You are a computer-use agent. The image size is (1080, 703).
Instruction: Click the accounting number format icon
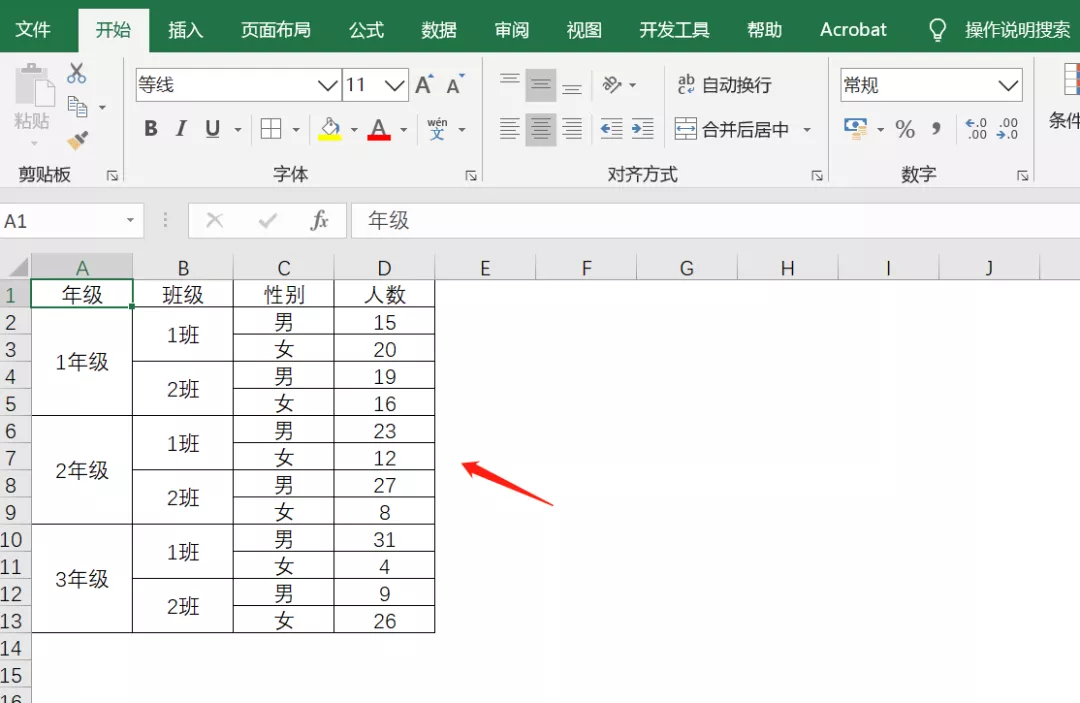(855, 129)
